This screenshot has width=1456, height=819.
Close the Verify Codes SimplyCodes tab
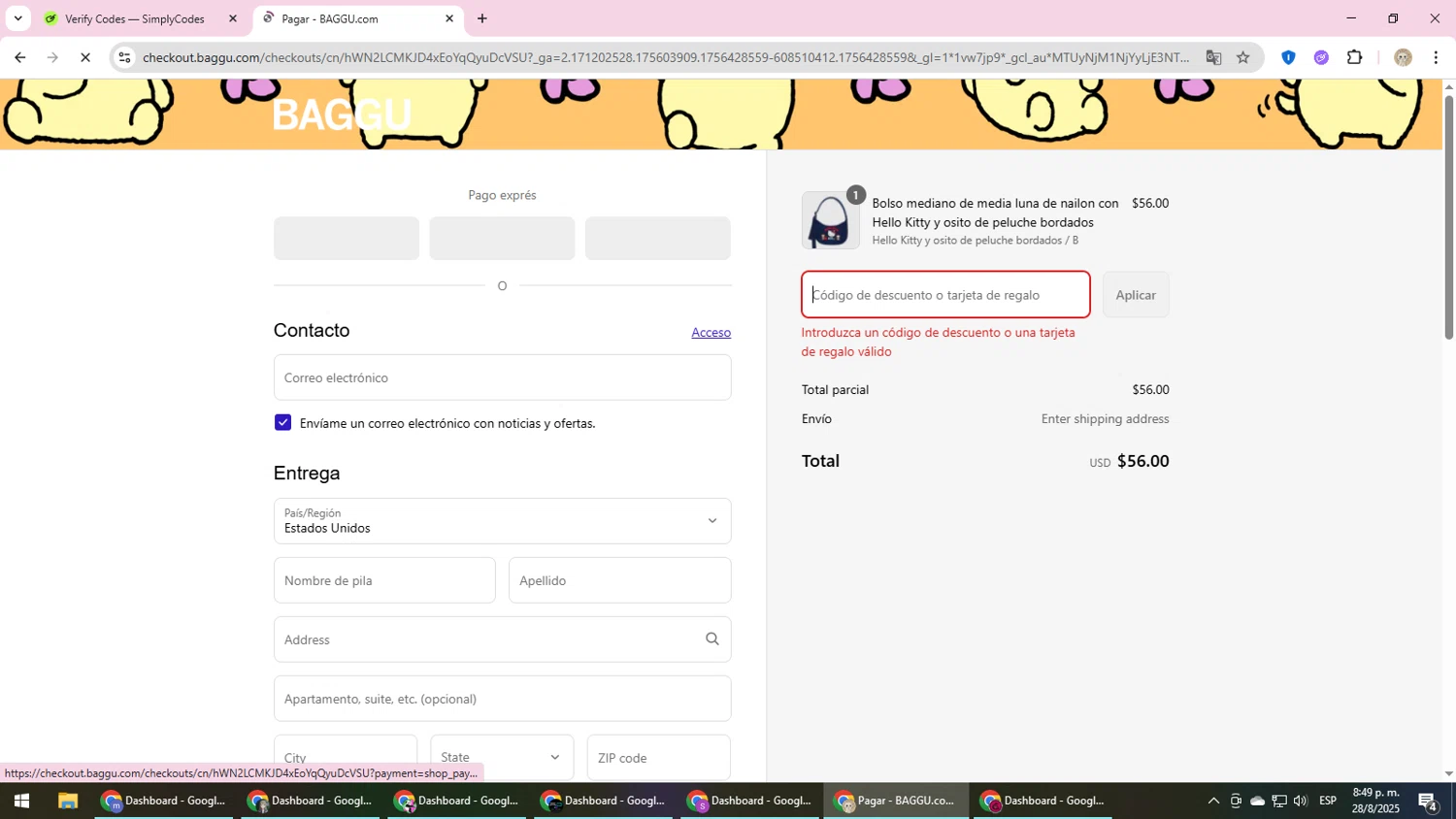(x=232, y=18)
